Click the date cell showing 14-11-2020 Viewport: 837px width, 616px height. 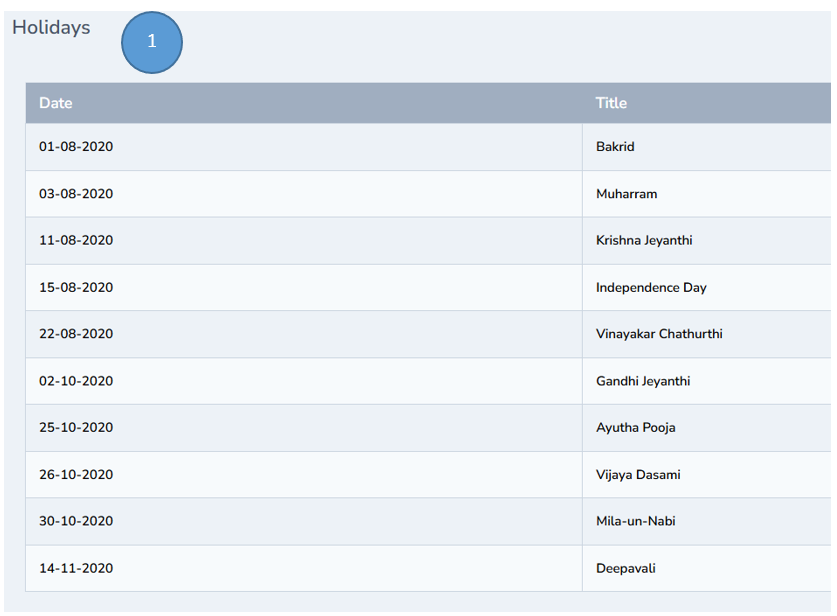[x=76, y=568]
